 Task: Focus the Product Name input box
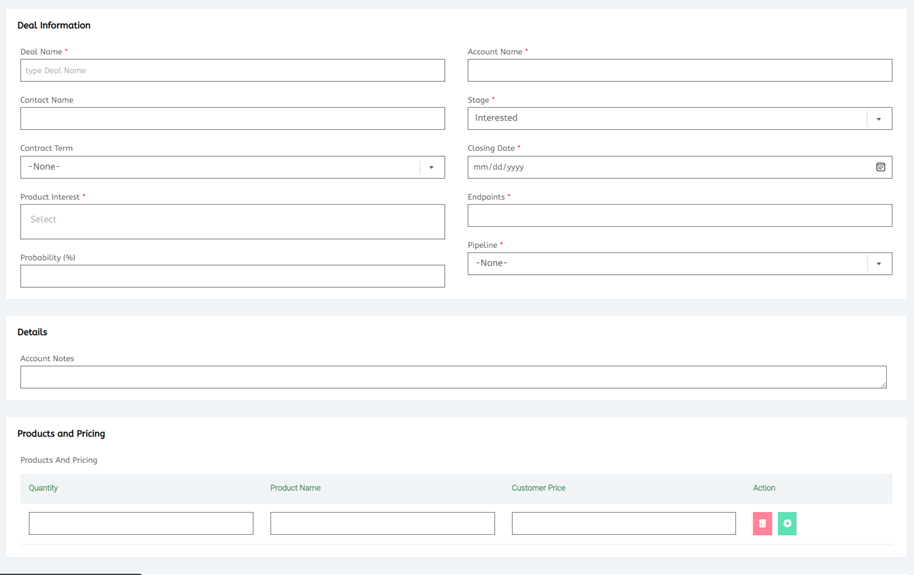[382, 523]
